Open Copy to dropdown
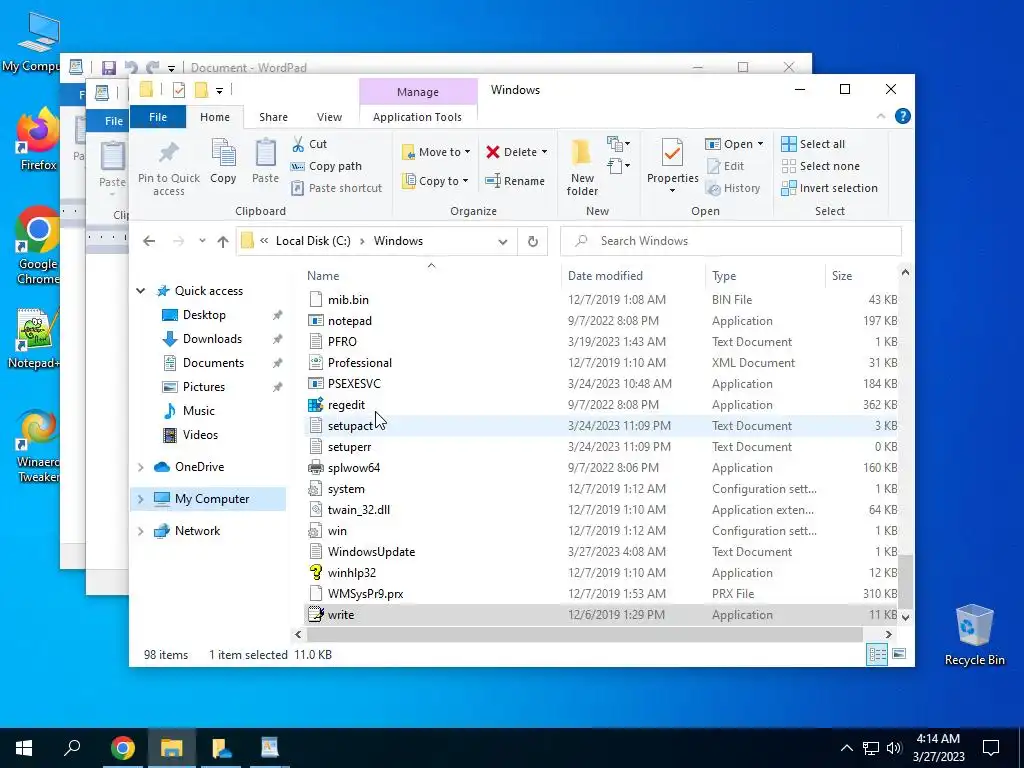Image resolution: width=1024 pixels, height=768 pixels. point(435,181)
